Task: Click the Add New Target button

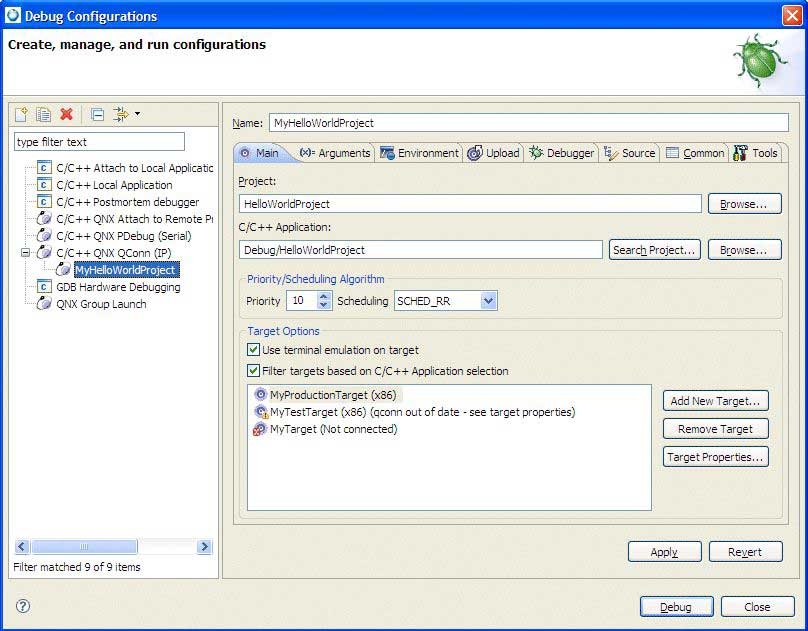Action: [715, 401]
